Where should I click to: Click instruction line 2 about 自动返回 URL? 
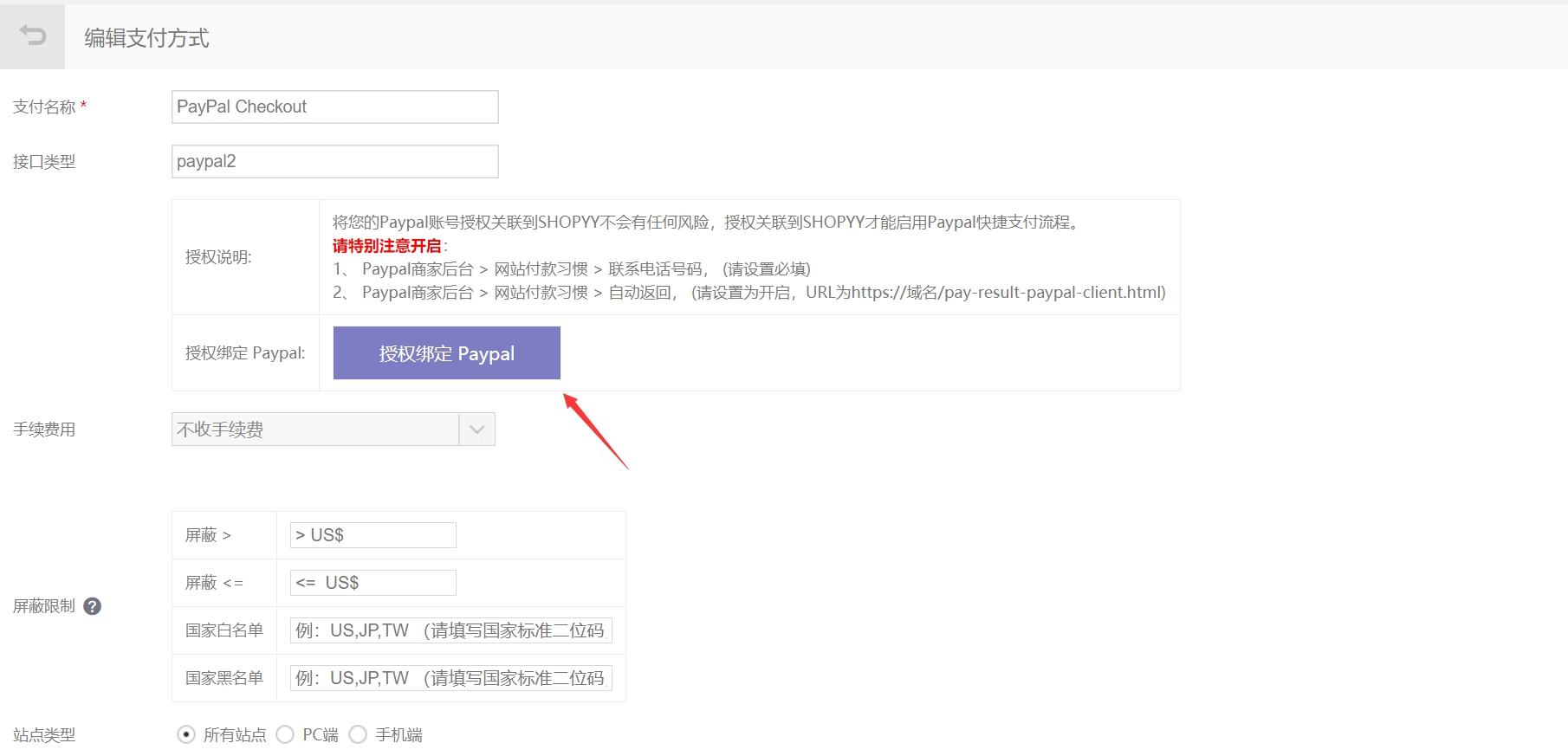pyautogui.click(x=749, y=293)
